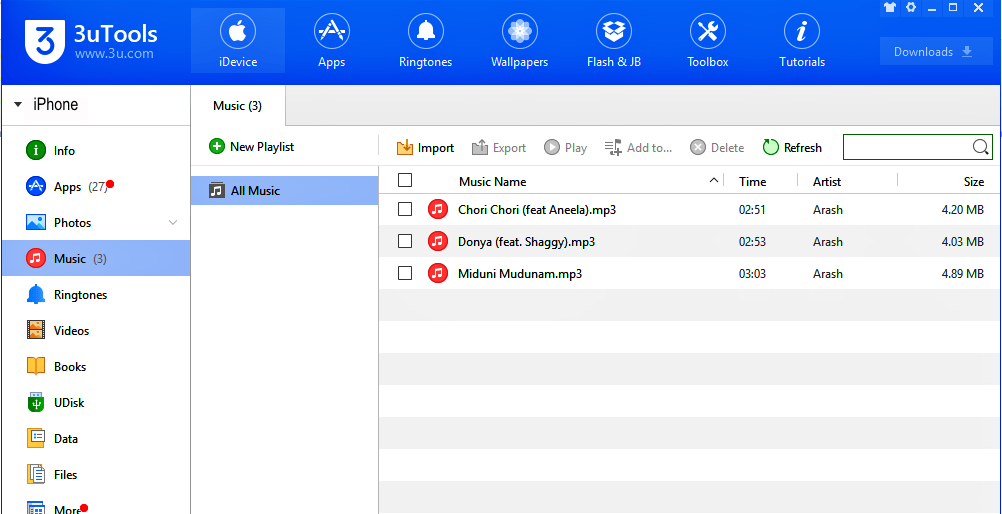Click the Play toolbar button
1002x514 pixels.
click(x=566, y=148)
